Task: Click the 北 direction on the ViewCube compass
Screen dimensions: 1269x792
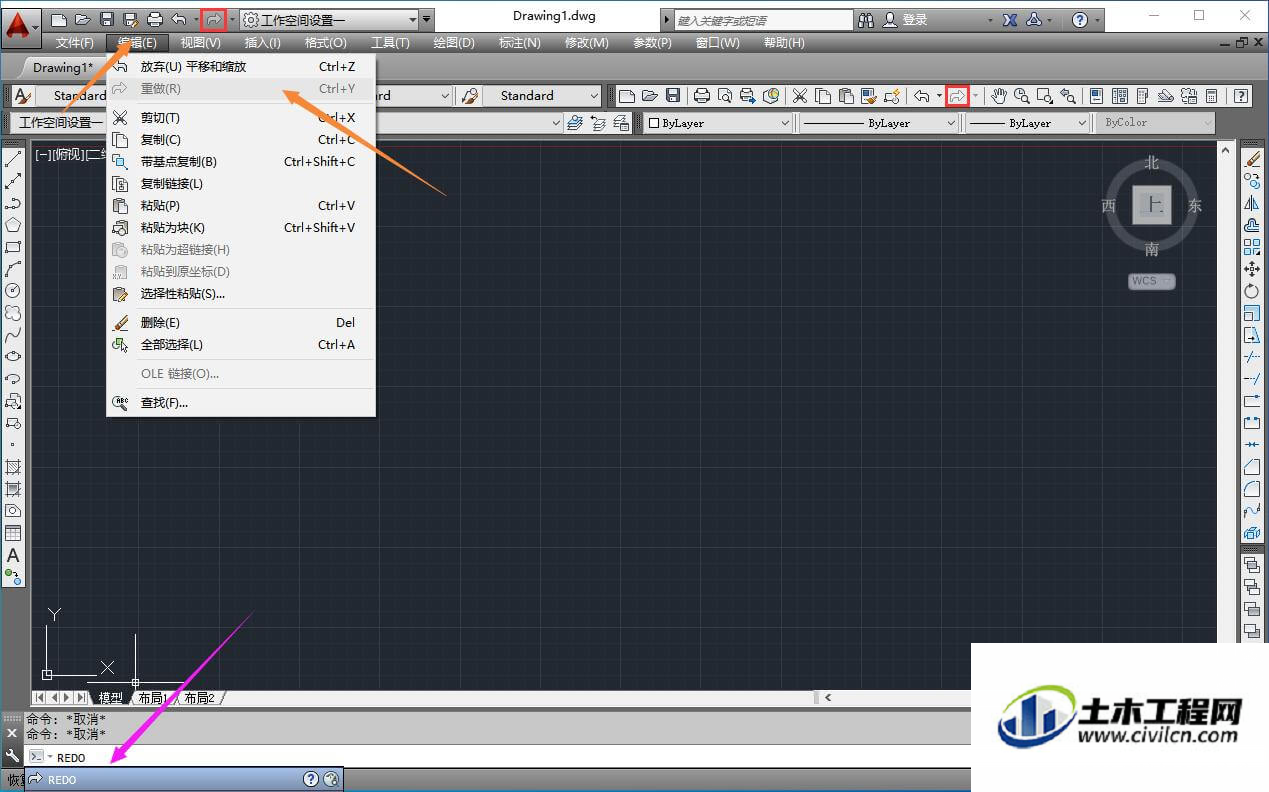Action: [1152, 162]
